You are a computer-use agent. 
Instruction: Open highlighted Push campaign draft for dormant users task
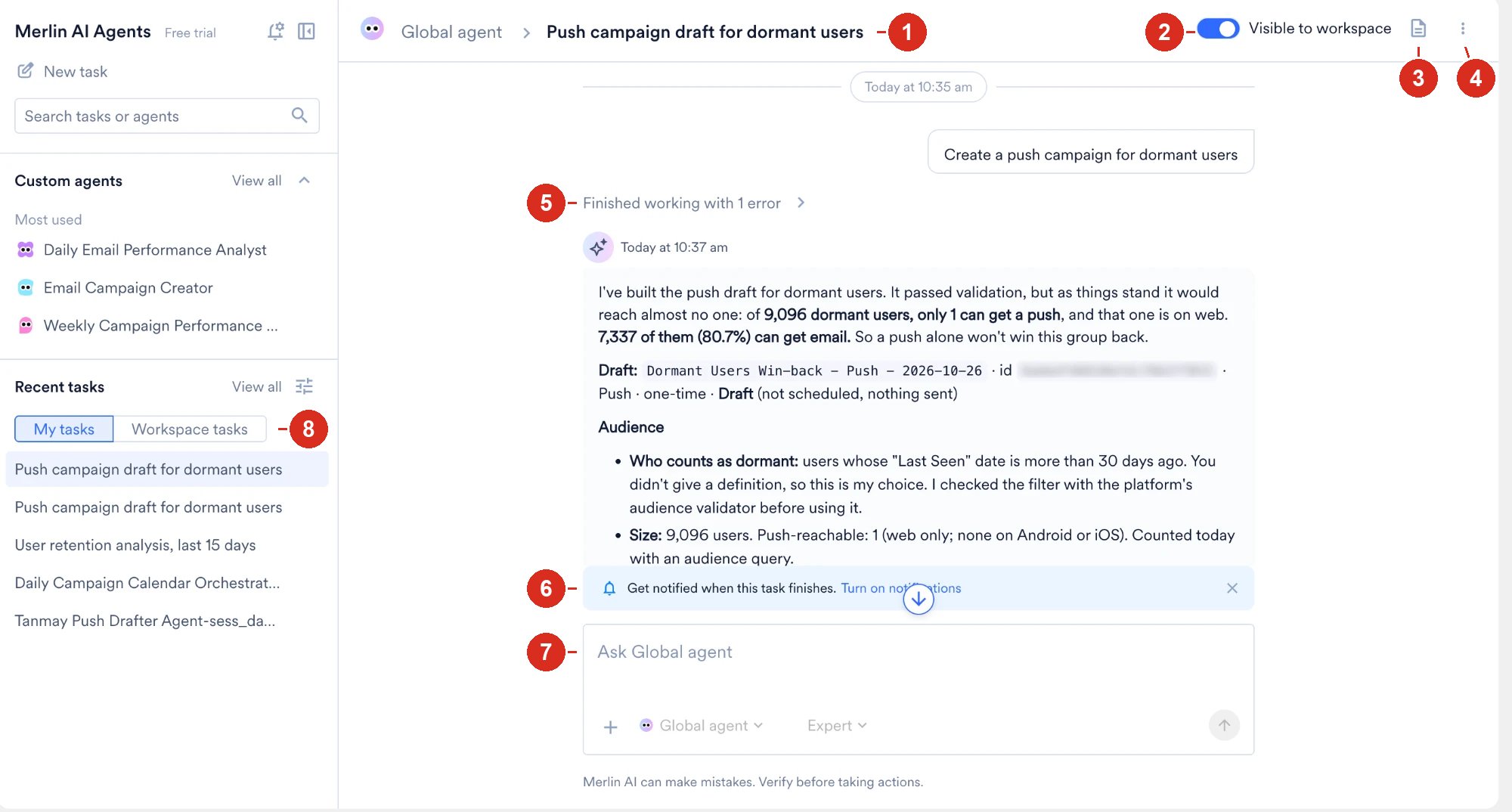click(x=167, y=470)
